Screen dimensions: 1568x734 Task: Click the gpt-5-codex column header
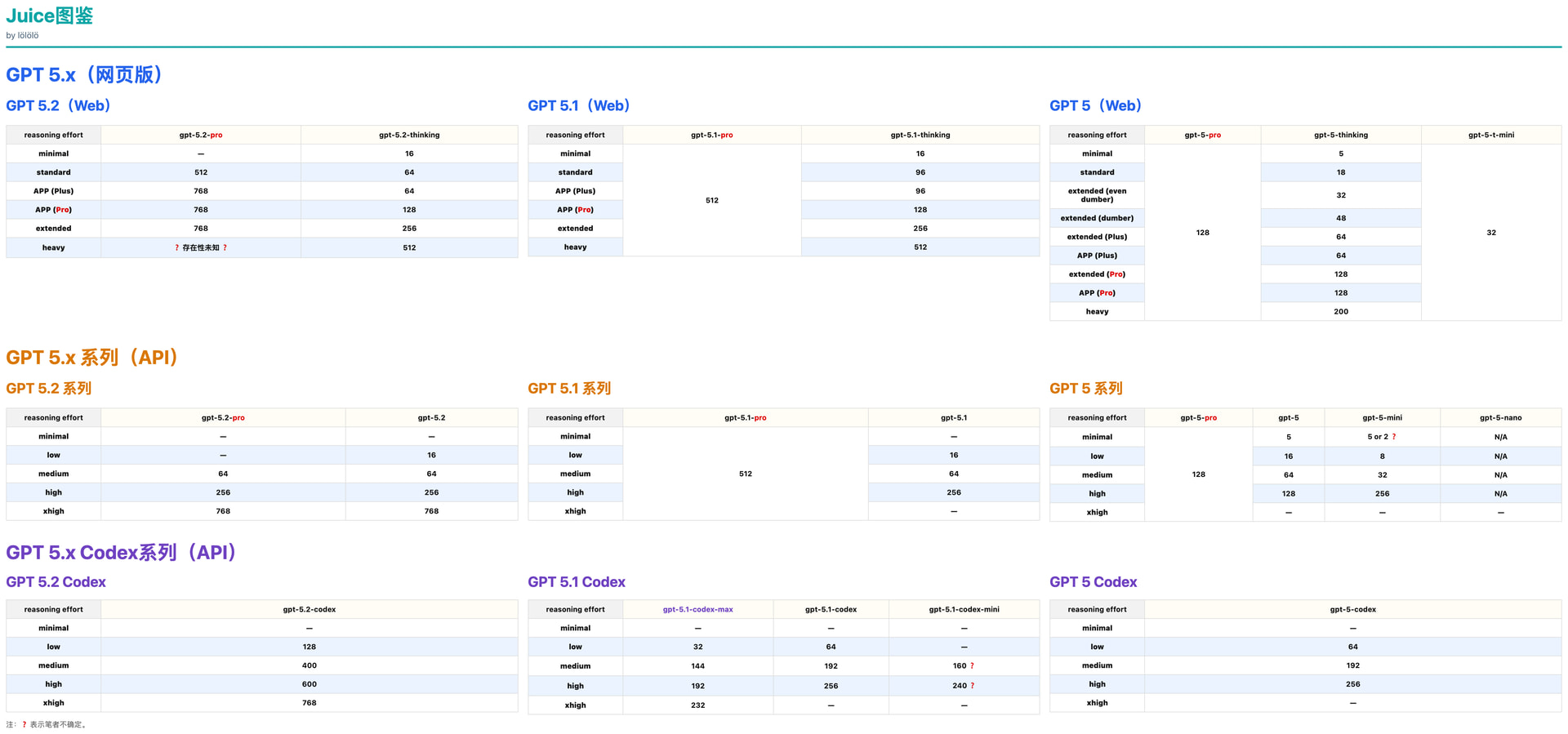click(1352, 609)
